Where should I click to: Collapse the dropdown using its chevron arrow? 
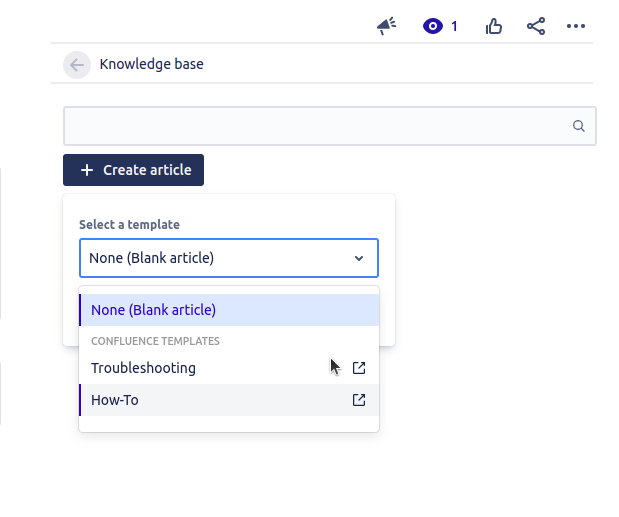pyautogui.click(x=359, y=258)
